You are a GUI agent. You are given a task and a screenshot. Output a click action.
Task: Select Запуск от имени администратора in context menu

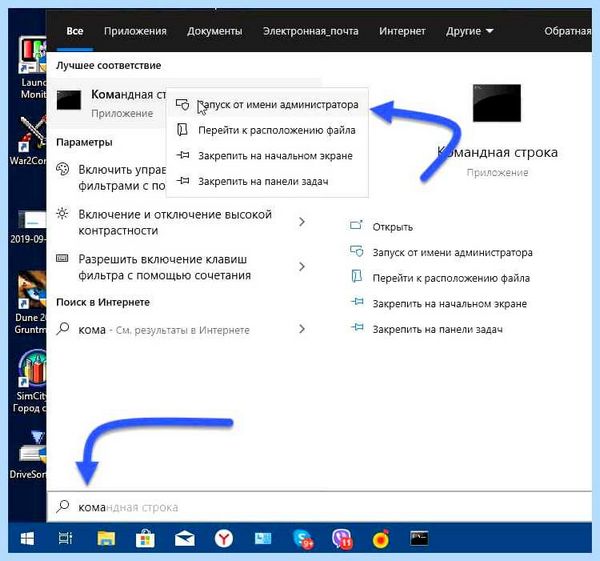point(267,104)
